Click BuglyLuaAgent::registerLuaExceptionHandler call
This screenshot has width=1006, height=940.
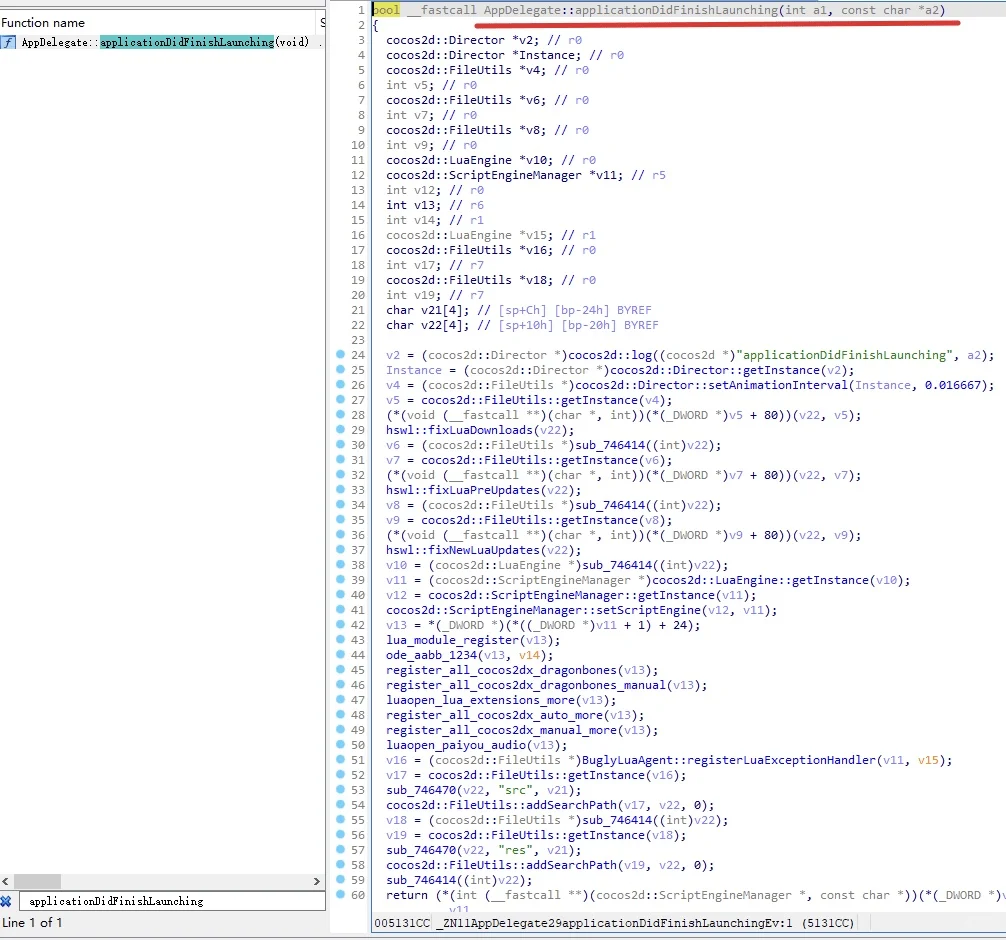pos(728,760)
